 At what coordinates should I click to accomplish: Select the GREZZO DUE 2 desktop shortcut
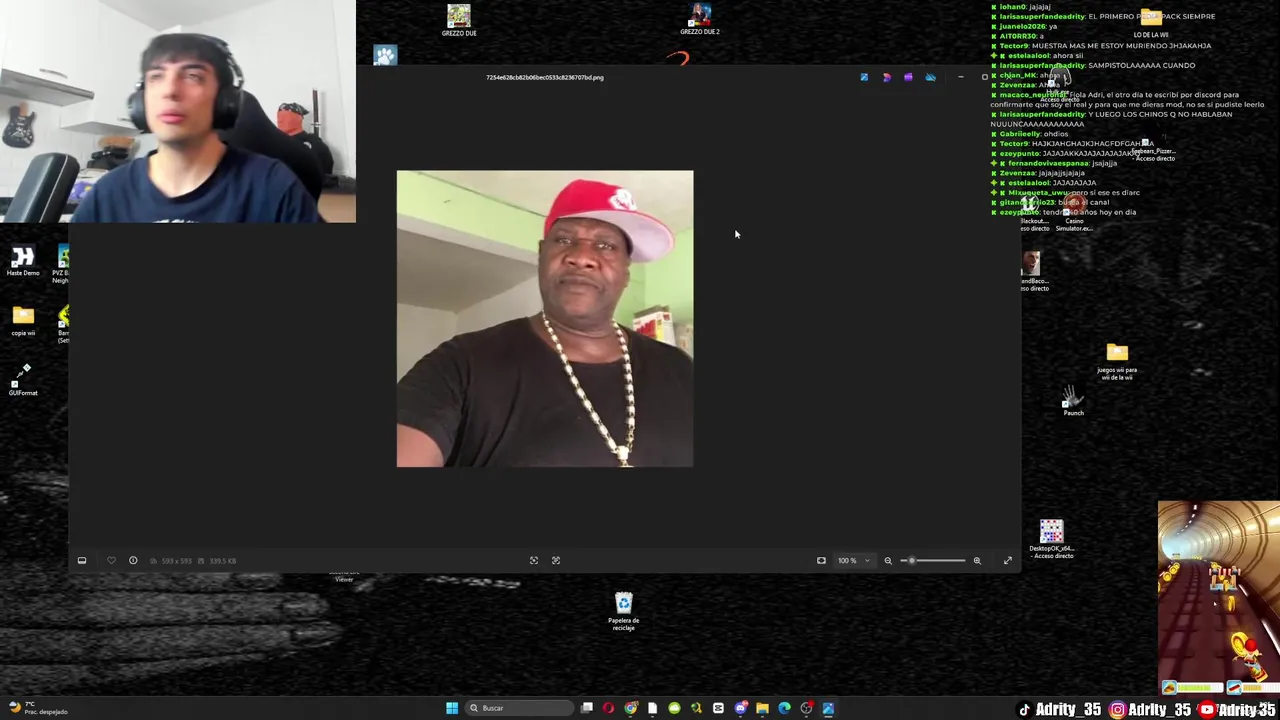pos(700,19)
